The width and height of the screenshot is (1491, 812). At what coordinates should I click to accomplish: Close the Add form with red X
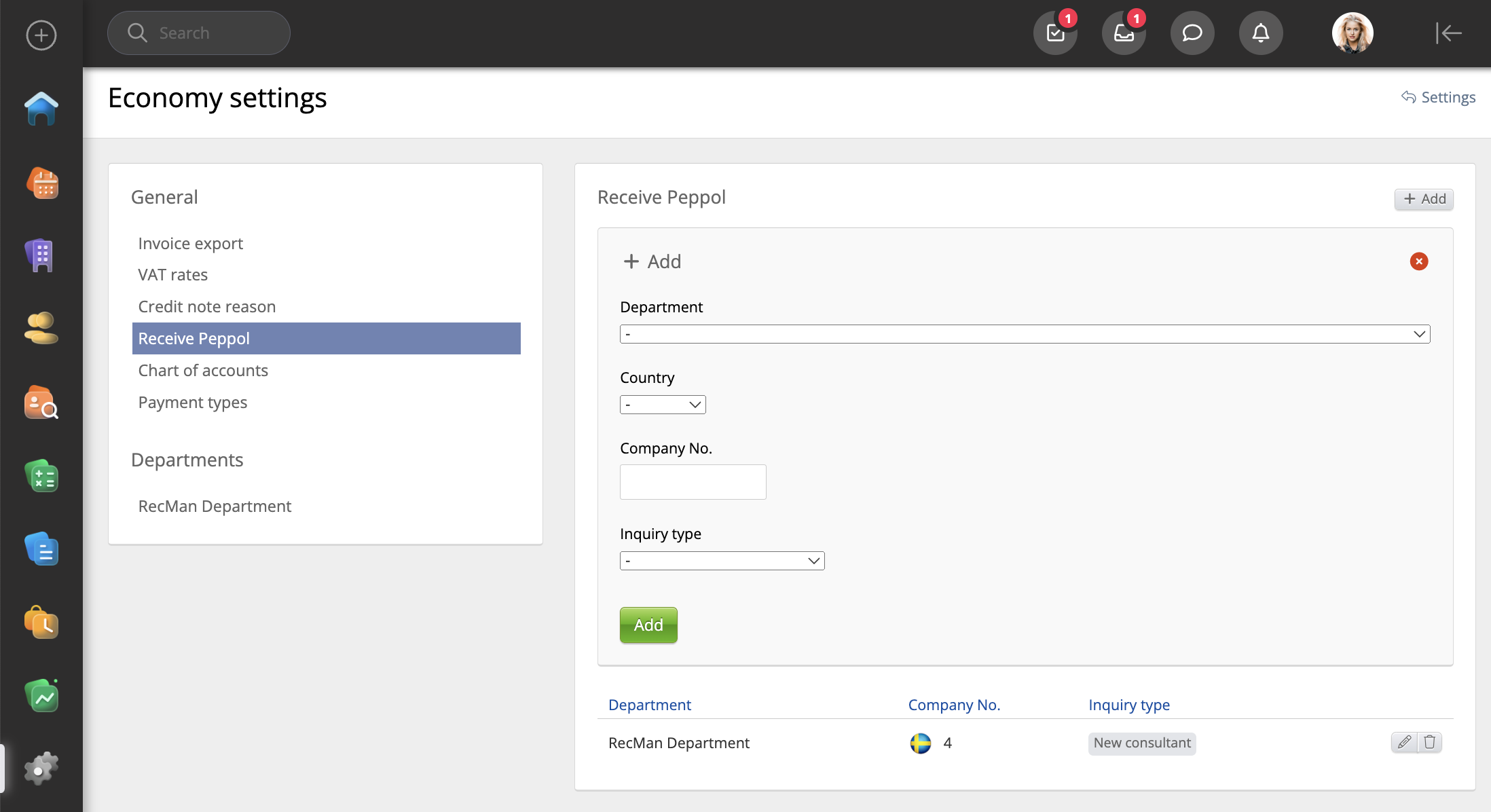(x=1418, y=261)
